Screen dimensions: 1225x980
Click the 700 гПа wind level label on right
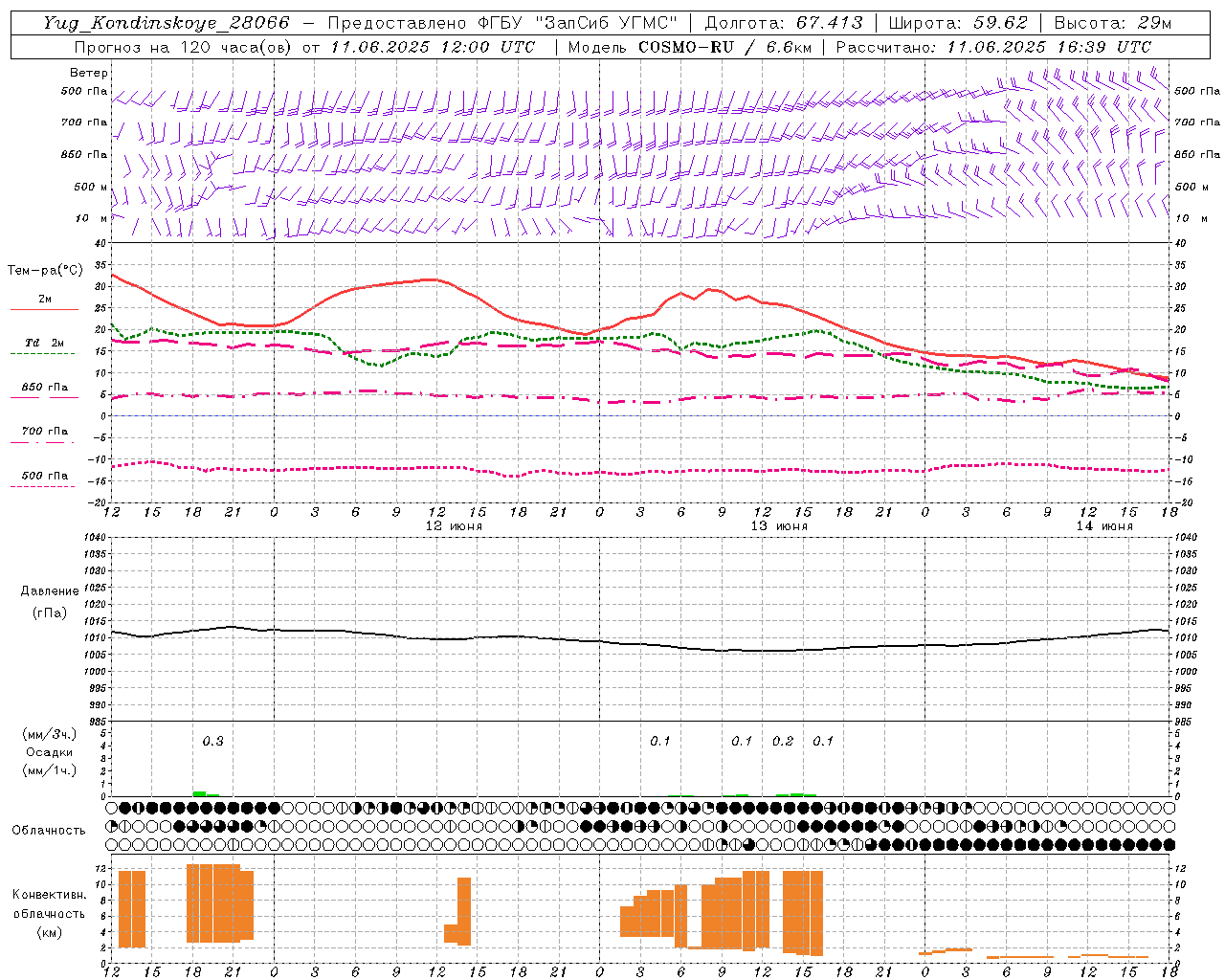point(1197,122)
